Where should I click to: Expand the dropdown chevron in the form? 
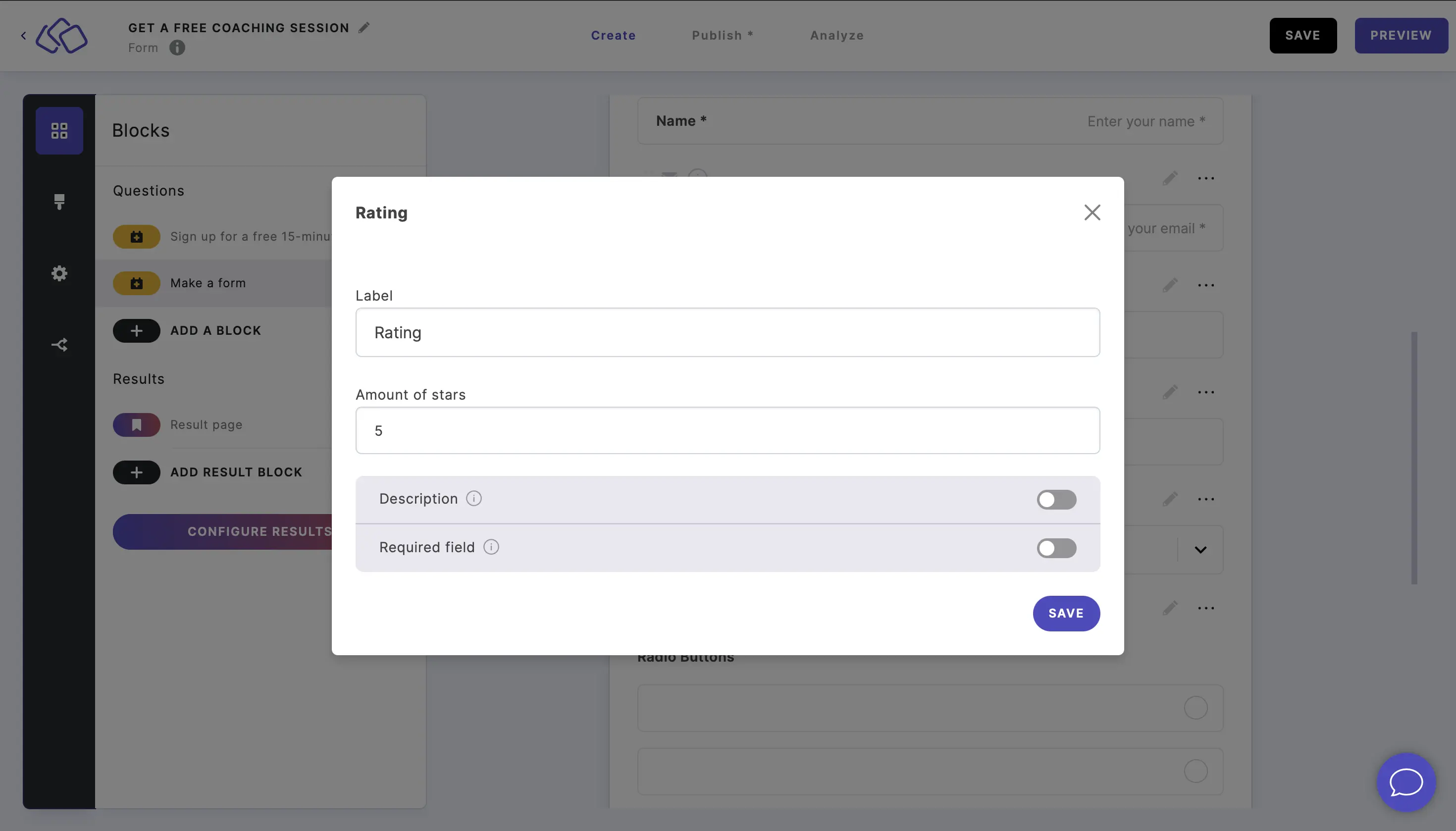[x=1200, y=550]
